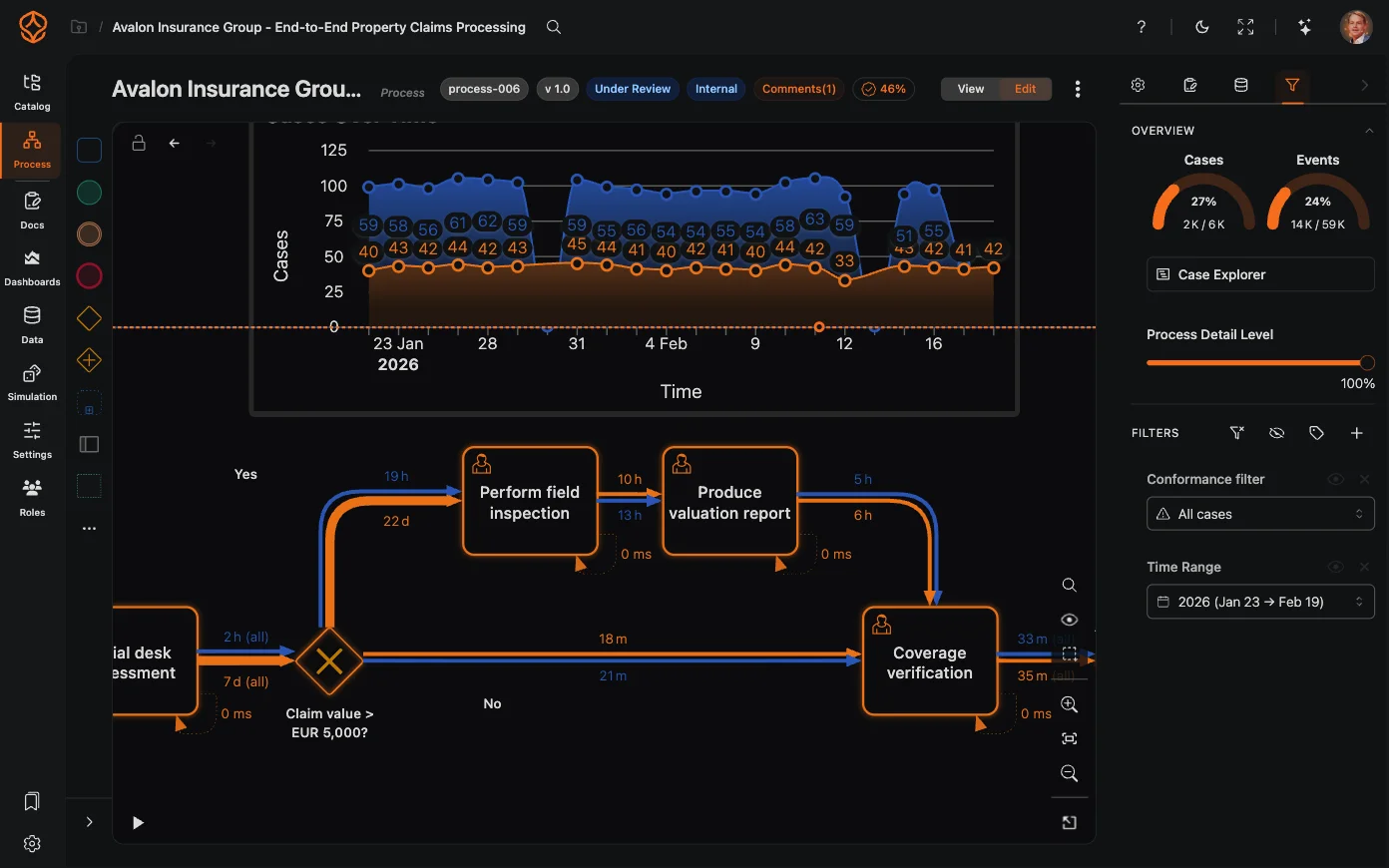Viewport: 1389px width, 868px height.
Task: Select the Process tab in sidebar
Action: [32, 151]
